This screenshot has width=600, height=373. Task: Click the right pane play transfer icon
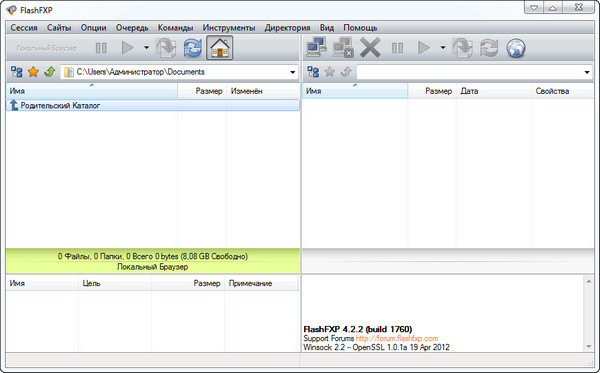click(x=423, y=48)
